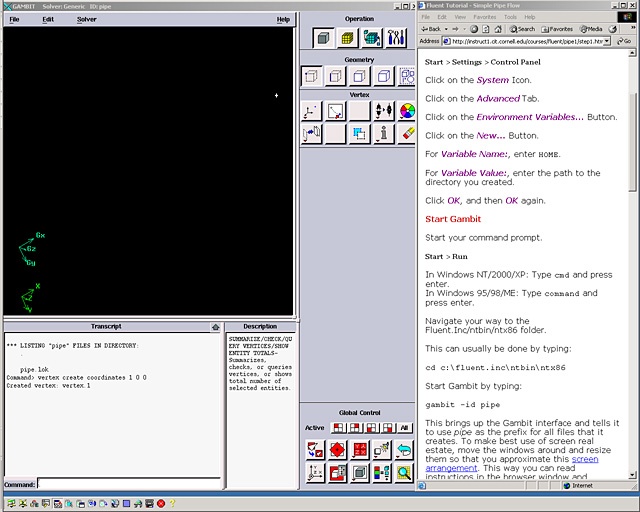Click the browser Stop icon
This screenshot has height=512, width=640.
tap(474, 29)
